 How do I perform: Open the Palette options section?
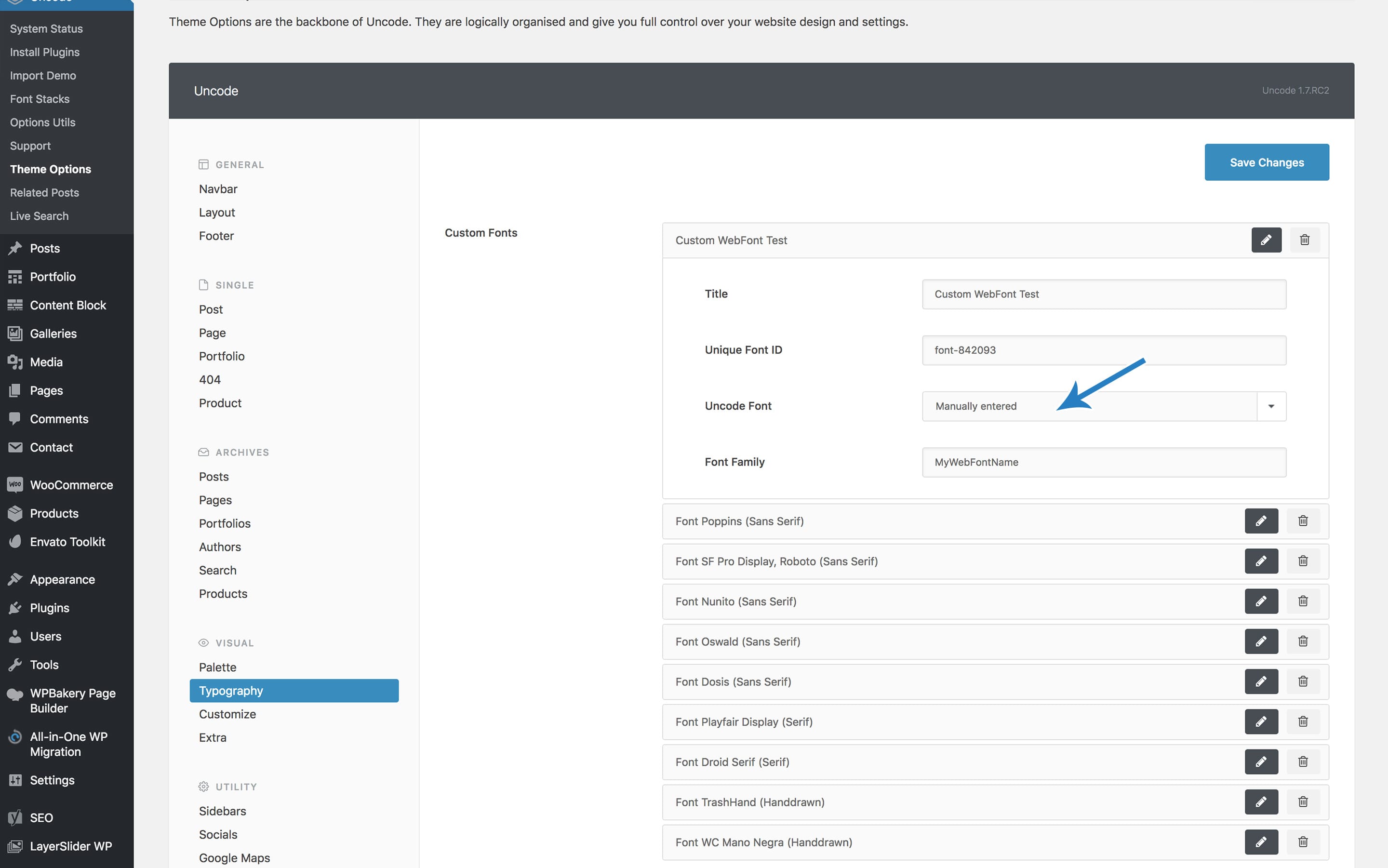217,667
